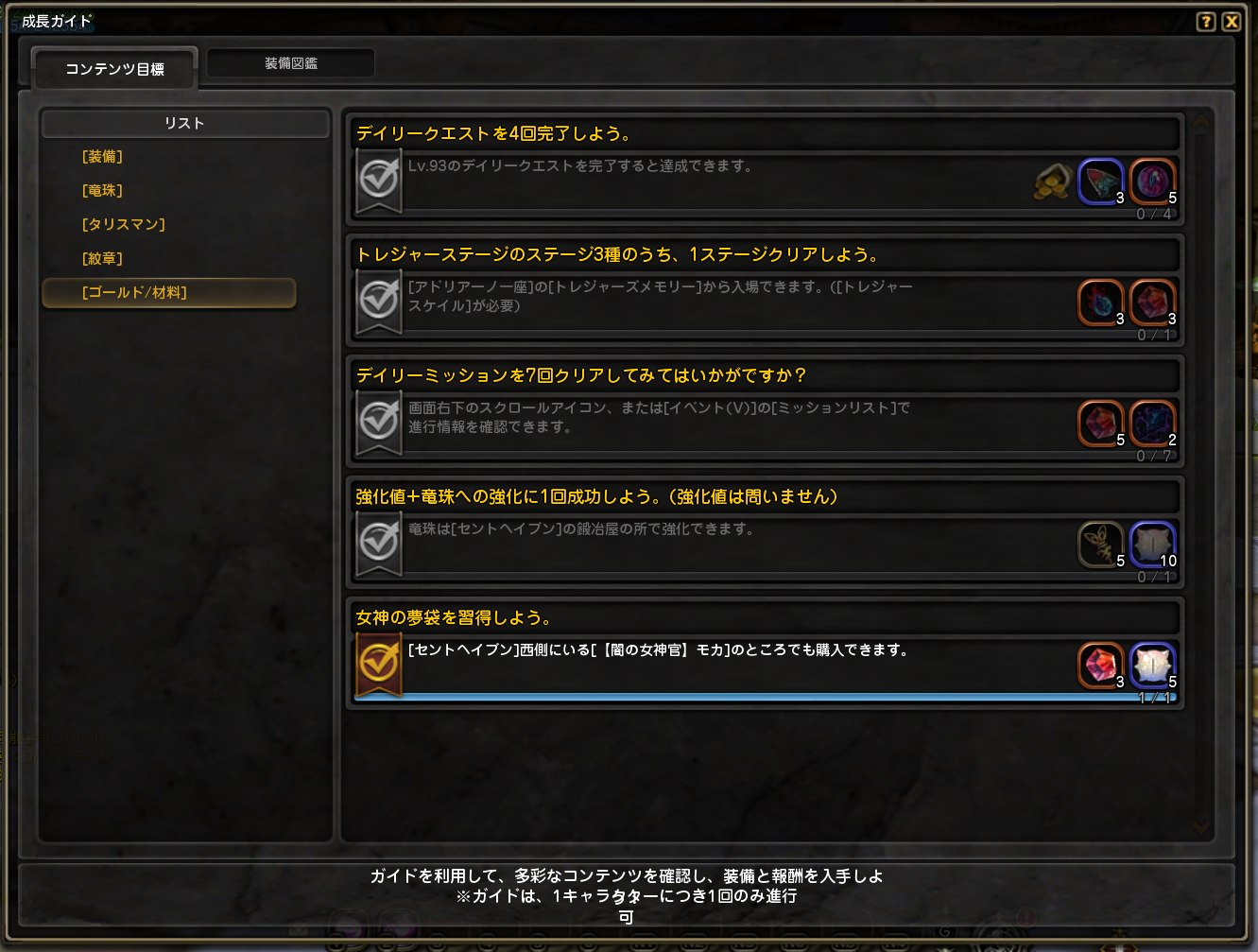1258x952 pixels.
Task: Click the red gem reward in treasure stage row
Action: click(1152, 303)
